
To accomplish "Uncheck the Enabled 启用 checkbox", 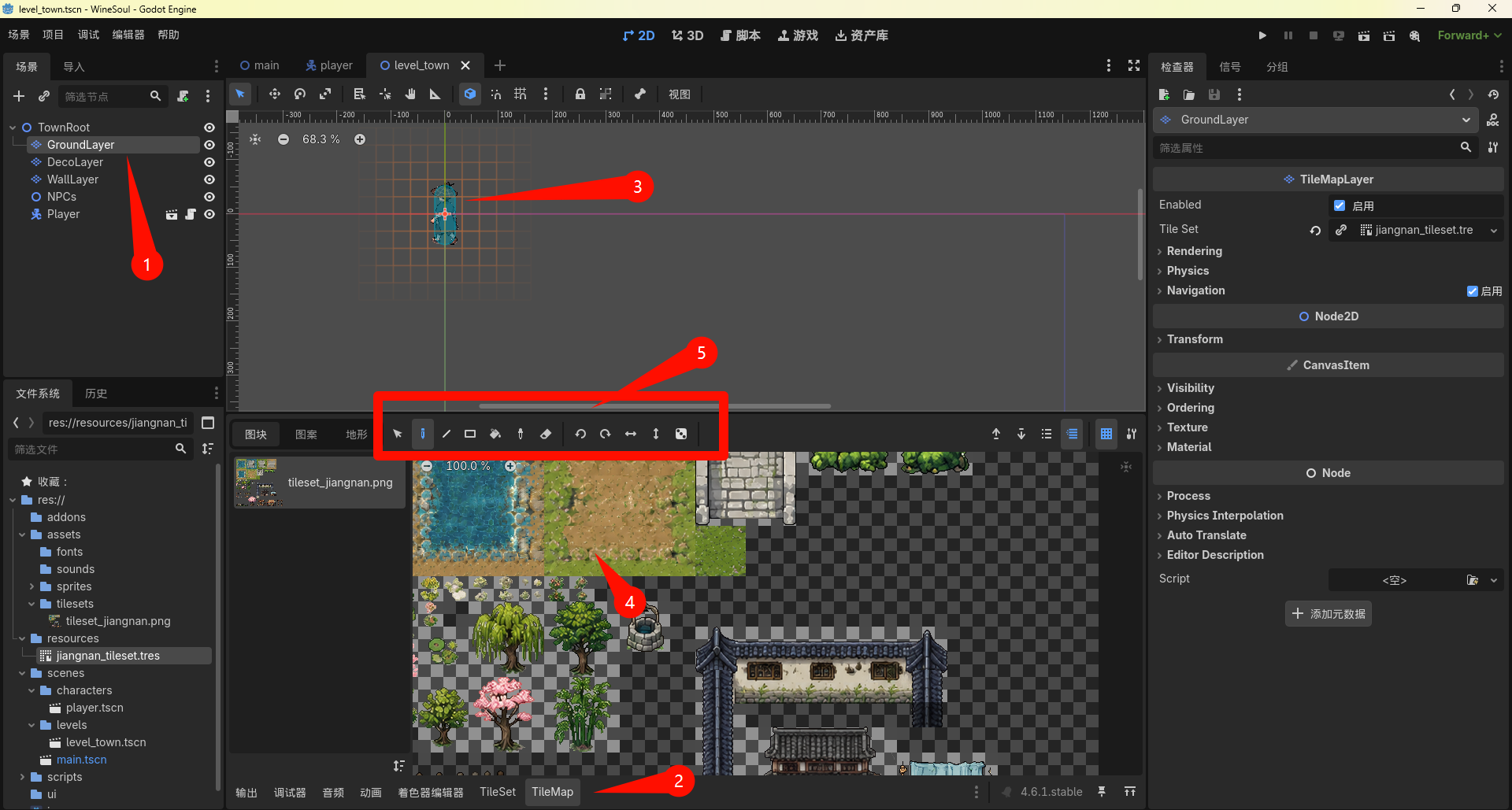I will 1340,205.
